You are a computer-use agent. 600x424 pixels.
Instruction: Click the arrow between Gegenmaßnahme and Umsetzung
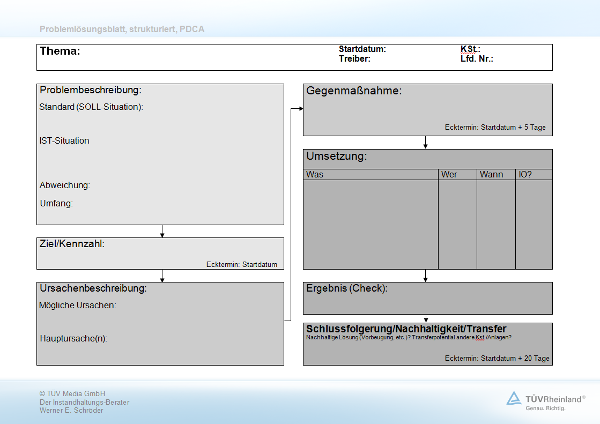(426, 142)
